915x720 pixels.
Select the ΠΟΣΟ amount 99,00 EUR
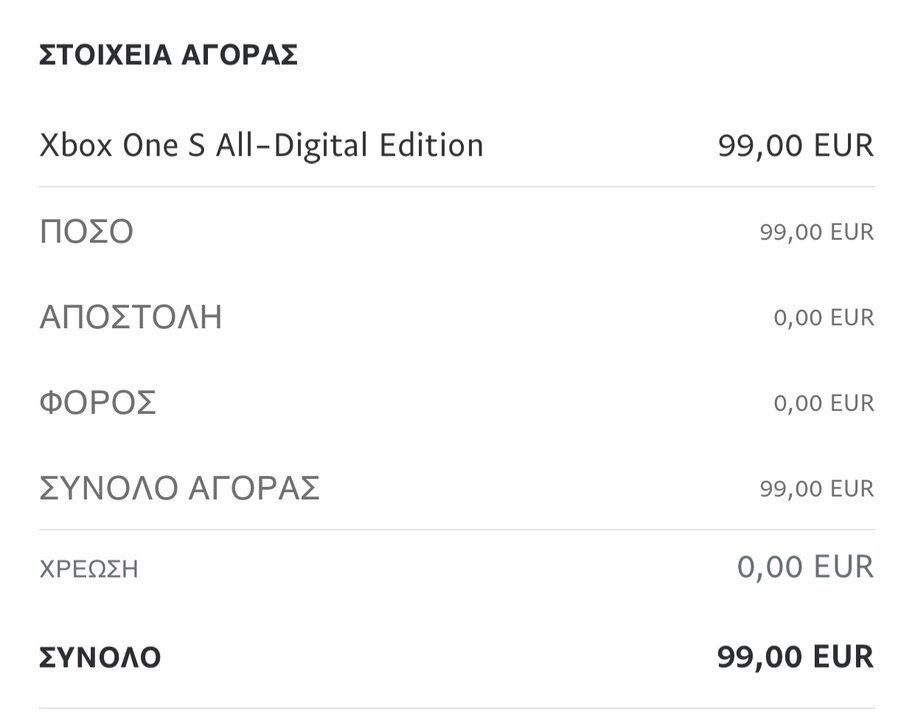(816, 233)
